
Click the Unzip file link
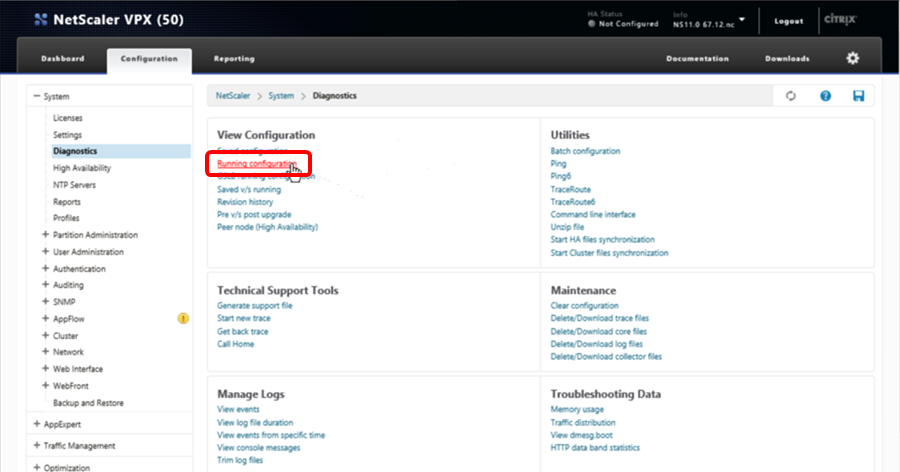click(567, 227)
